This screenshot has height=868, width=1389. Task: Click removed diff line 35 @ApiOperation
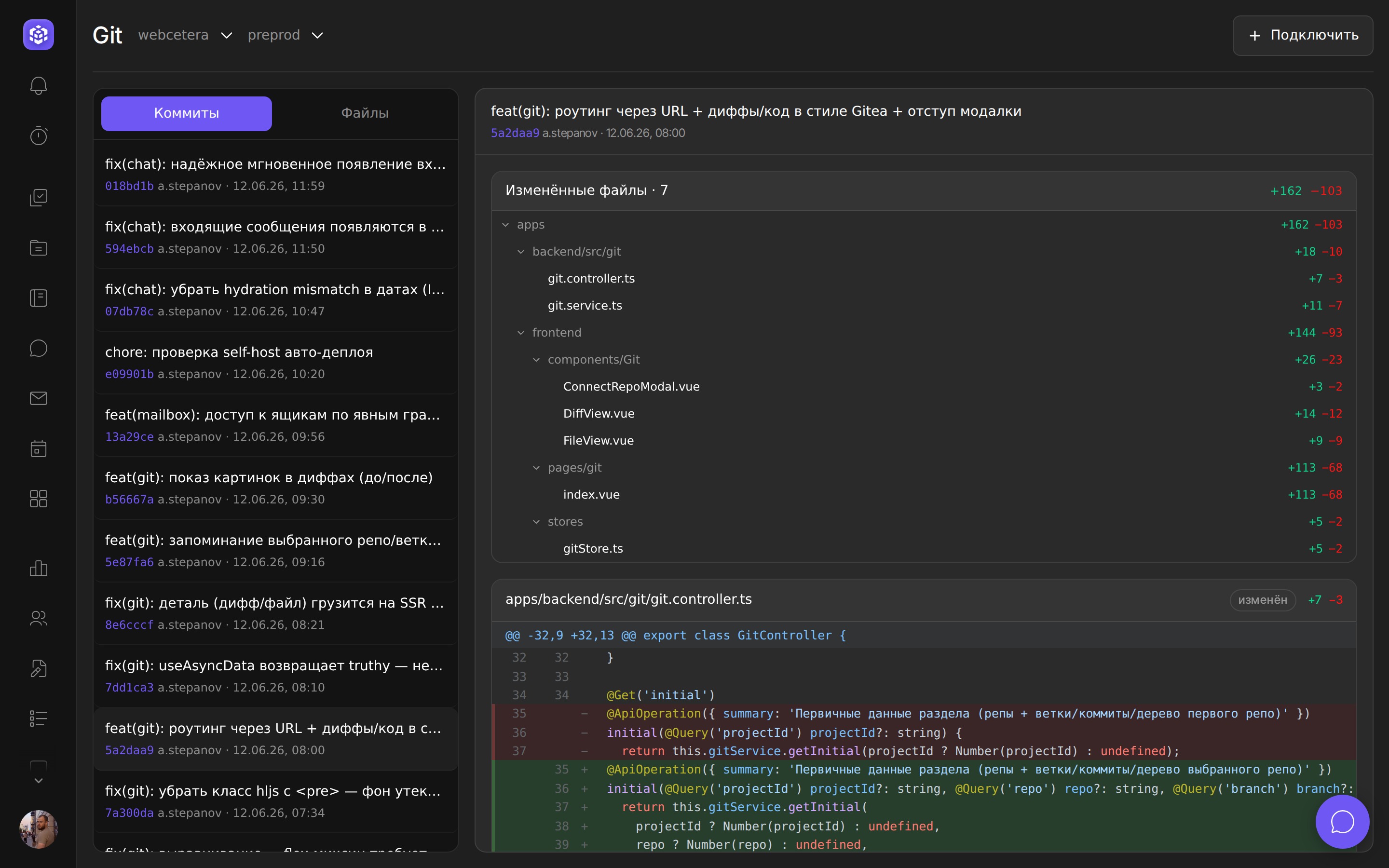coord(924,714)
